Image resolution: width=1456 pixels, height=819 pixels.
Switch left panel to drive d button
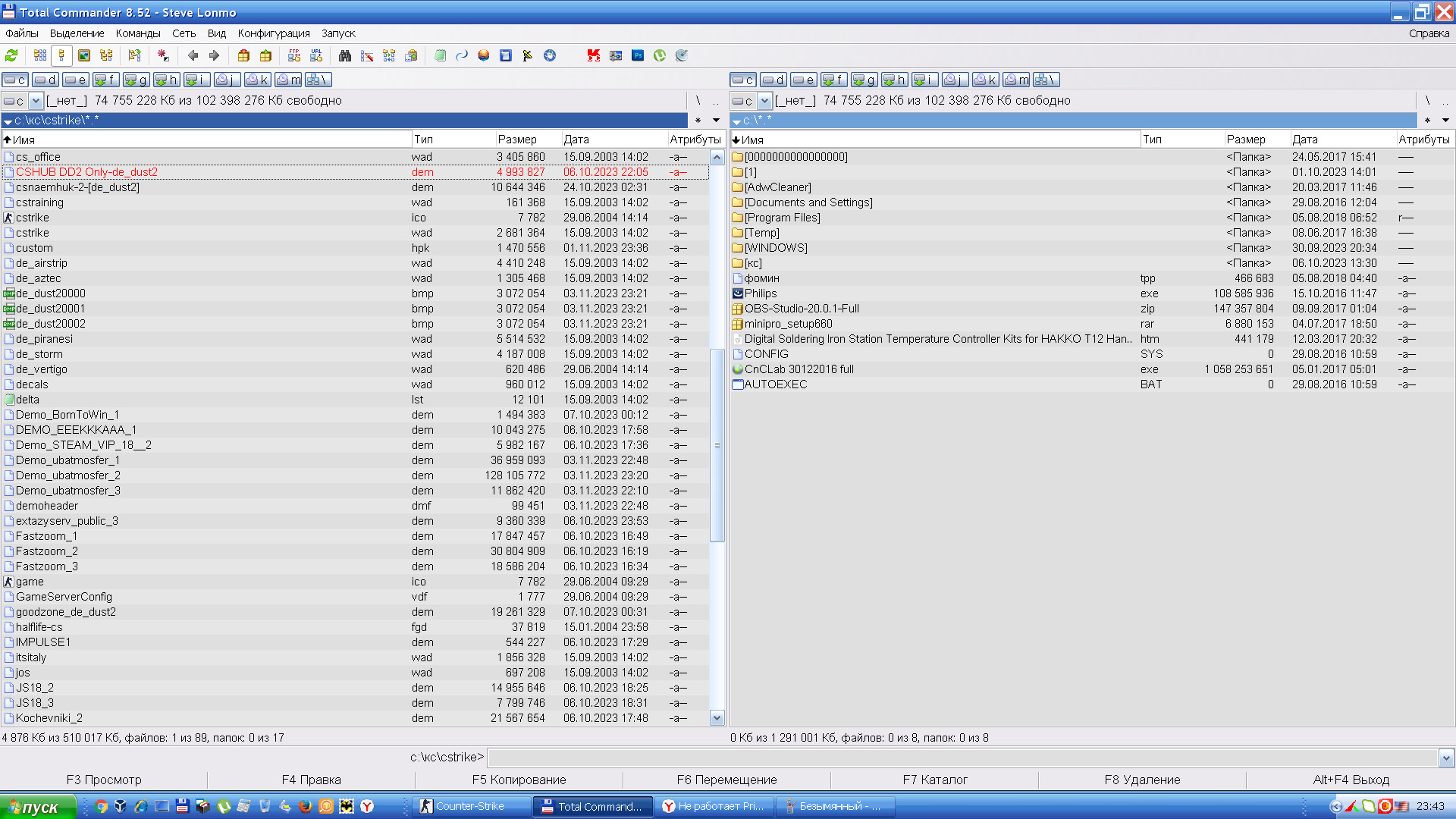coord(45,80)
